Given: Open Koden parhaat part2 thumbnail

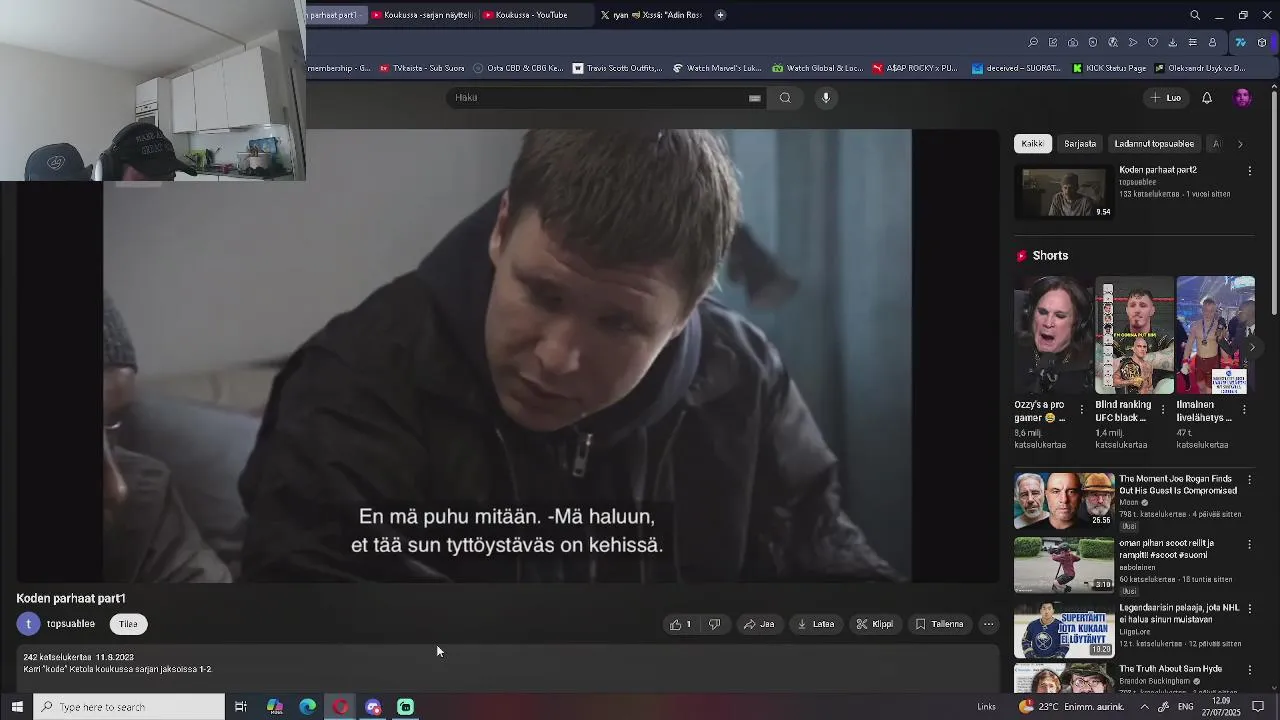Looking at the screenshot, I should [1064, 192].
